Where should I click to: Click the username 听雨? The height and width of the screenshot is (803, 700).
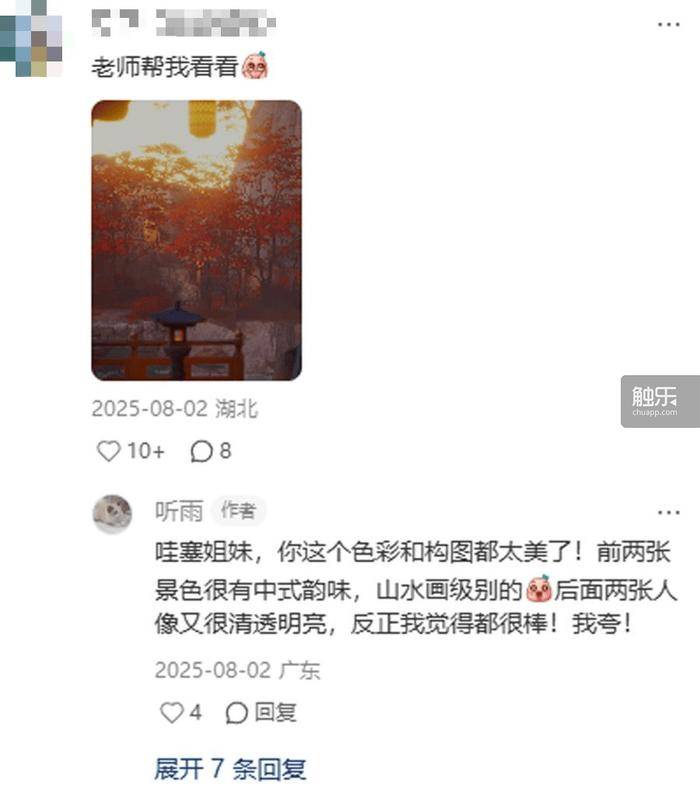tap(179, 511)
